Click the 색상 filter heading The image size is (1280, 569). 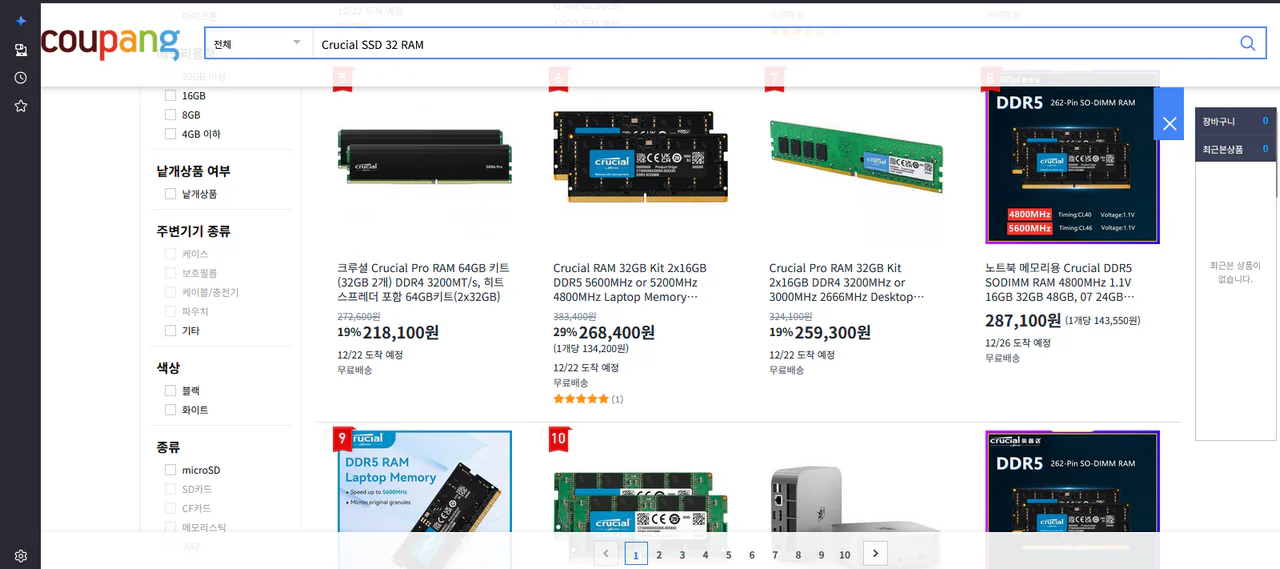pos(169,368)
